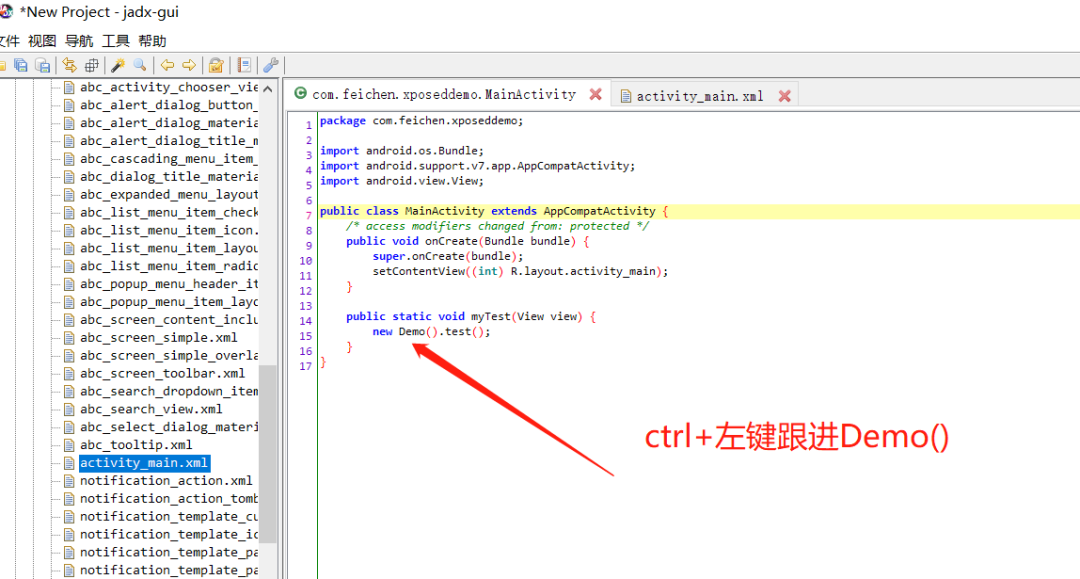Switch to the com.feichen.xposeddemo.MainActivity tab

pos(443,94)
